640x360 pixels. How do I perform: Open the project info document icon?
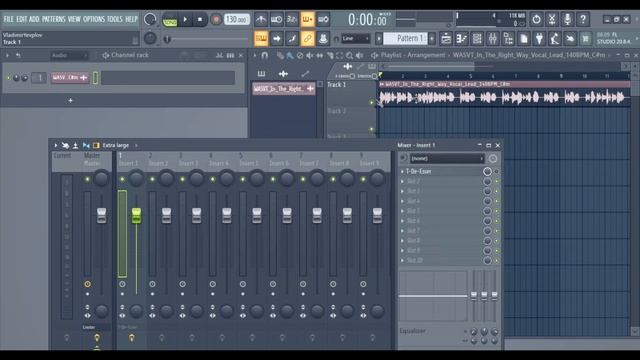pyautogui.click(x=524, y=39)
